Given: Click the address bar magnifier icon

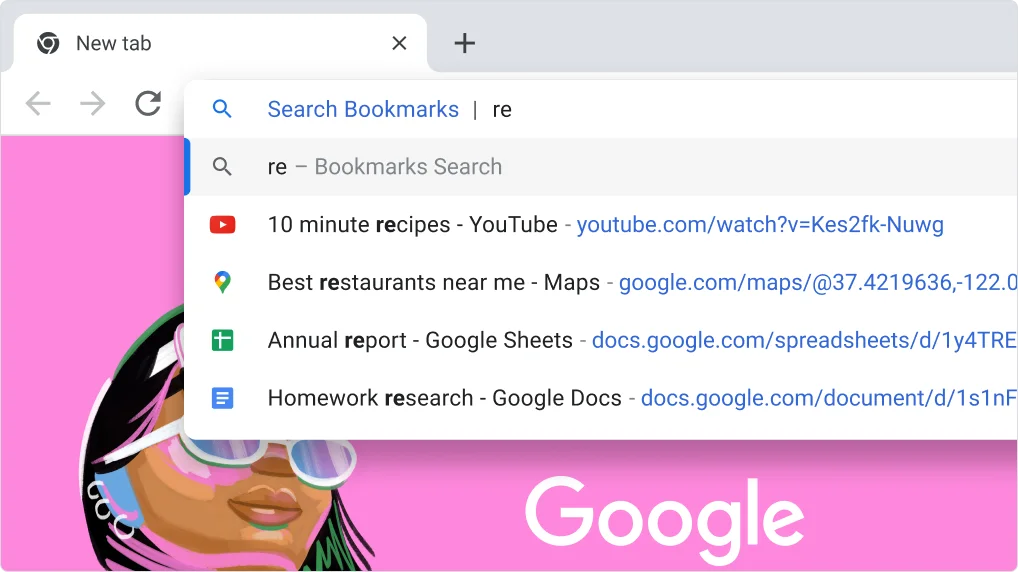Looking at the screenshot, I should 222,109.
